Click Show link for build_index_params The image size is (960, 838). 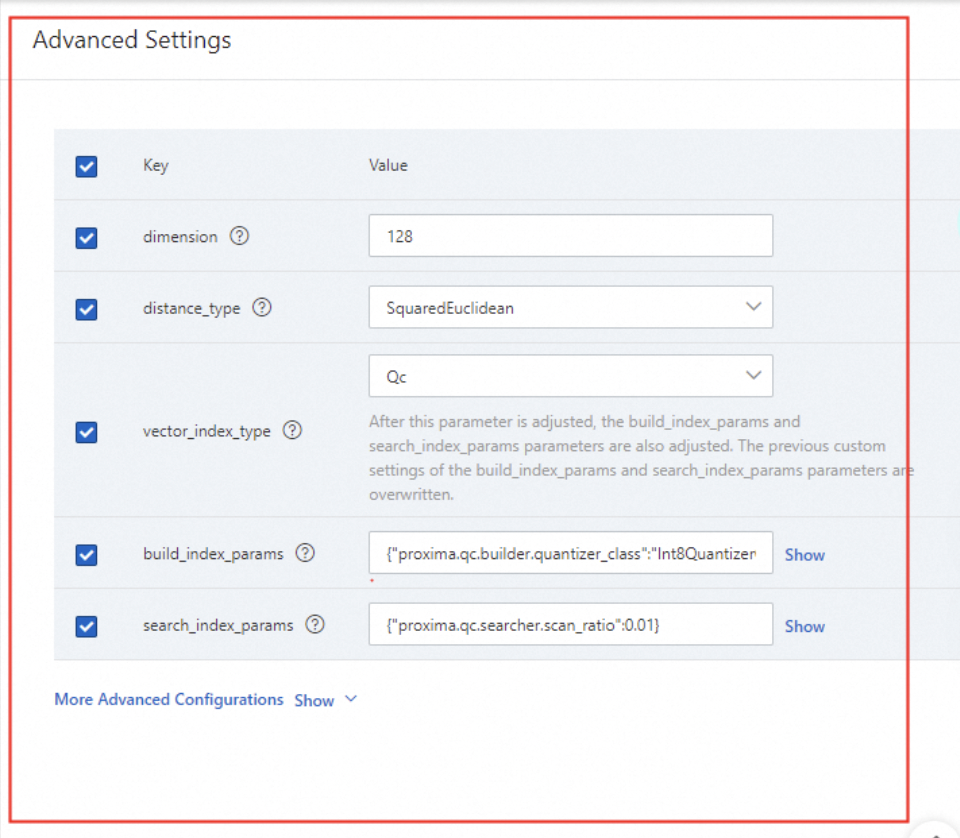pyautogui.click(x=804, y=555)
